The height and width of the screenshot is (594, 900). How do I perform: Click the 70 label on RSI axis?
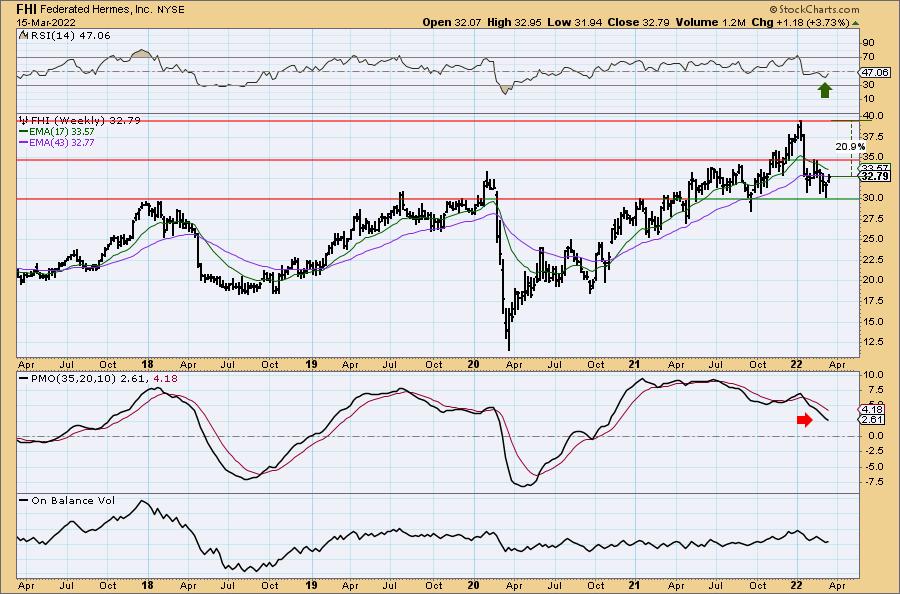click(x=868, y=57)
